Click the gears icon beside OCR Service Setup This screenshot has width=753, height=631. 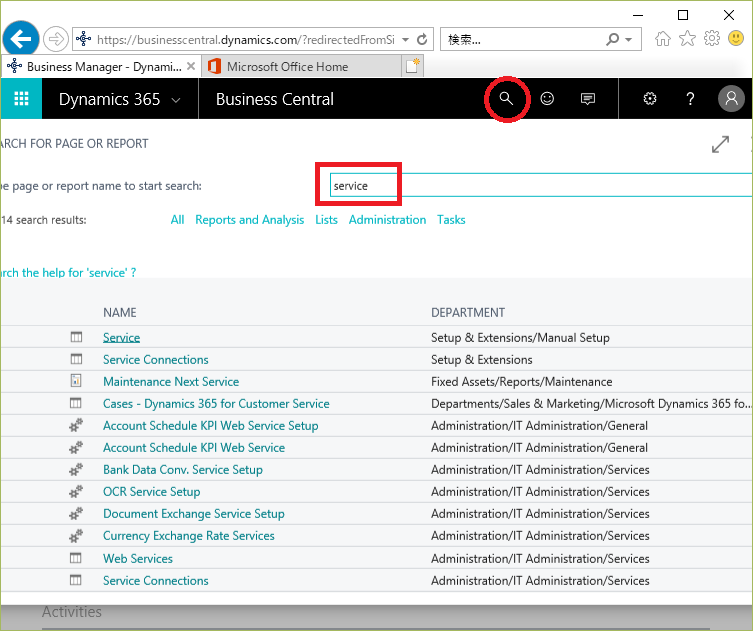76,491
